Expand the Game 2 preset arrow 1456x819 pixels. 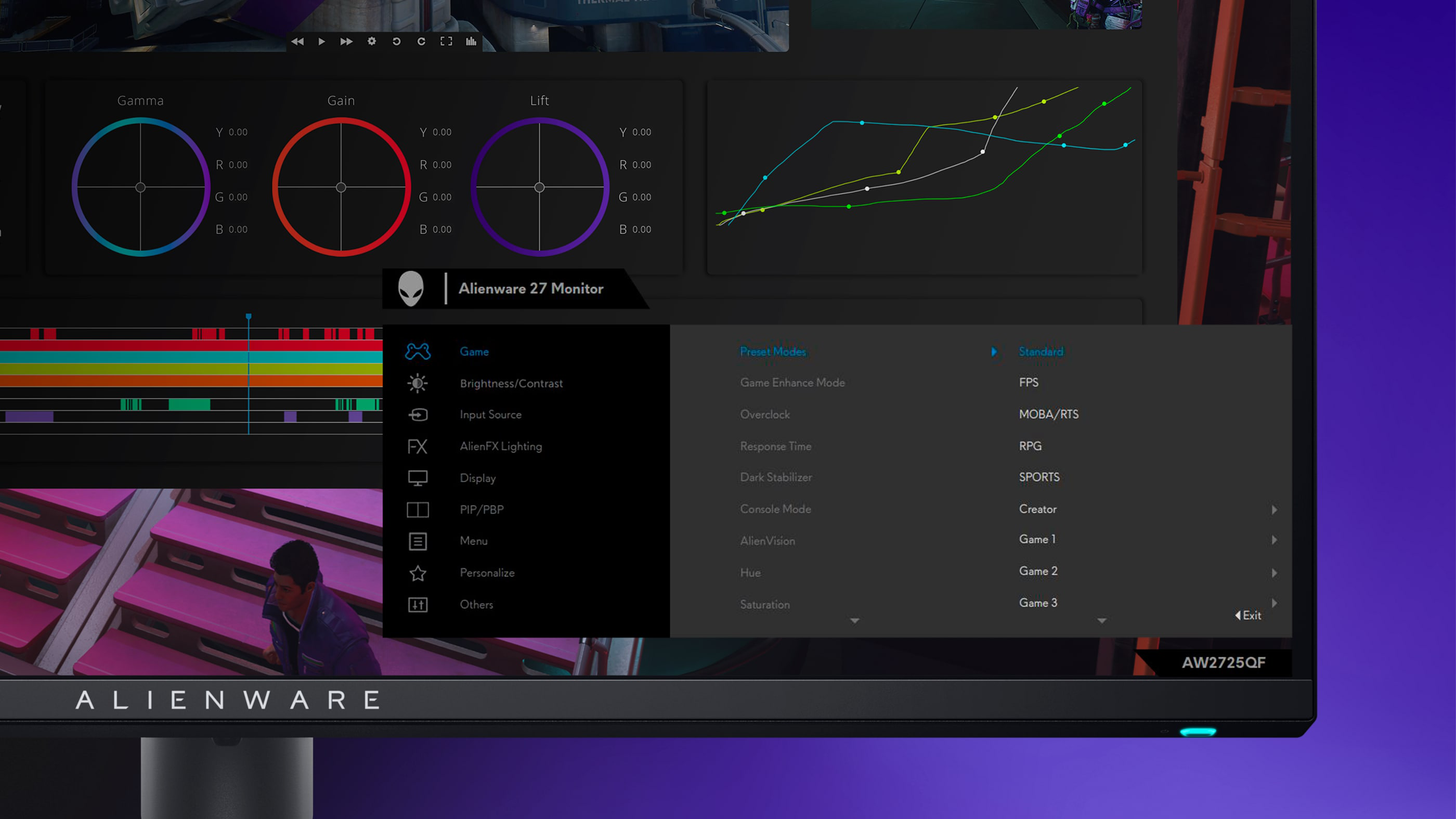(1274, 573)
